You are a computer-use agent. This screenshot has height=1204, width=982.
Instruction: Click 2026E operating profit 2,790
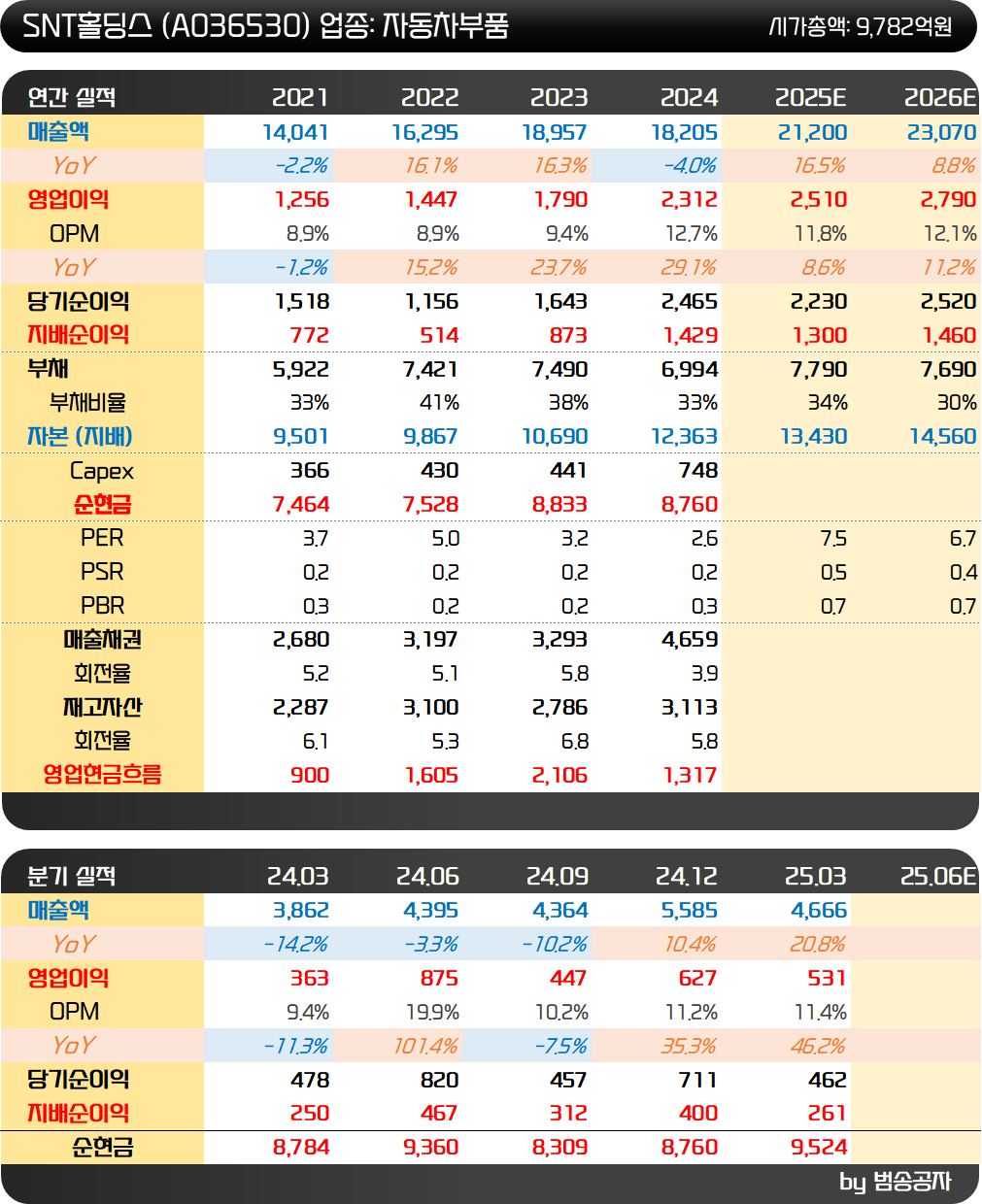point(949,200)
